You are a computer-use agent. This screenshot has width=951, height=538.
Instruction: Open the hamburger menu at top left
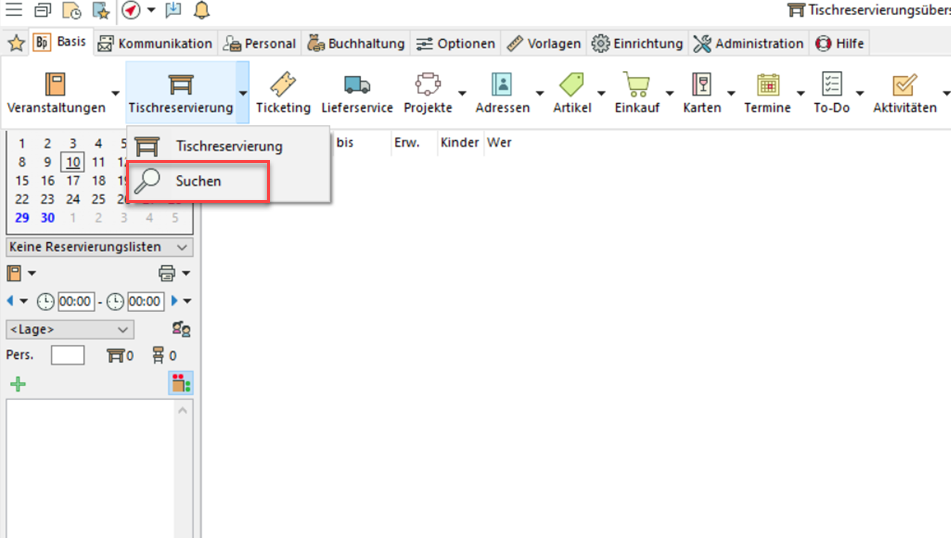14,11
